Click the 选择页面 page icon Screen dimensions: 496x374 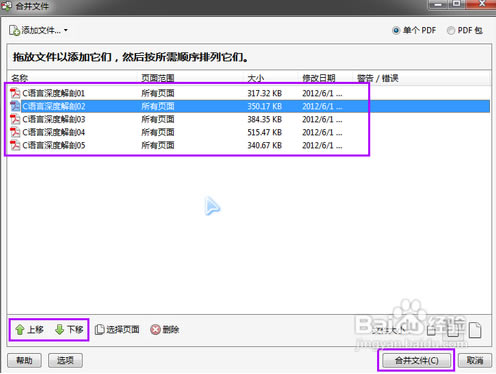click(x=100, y=330)
